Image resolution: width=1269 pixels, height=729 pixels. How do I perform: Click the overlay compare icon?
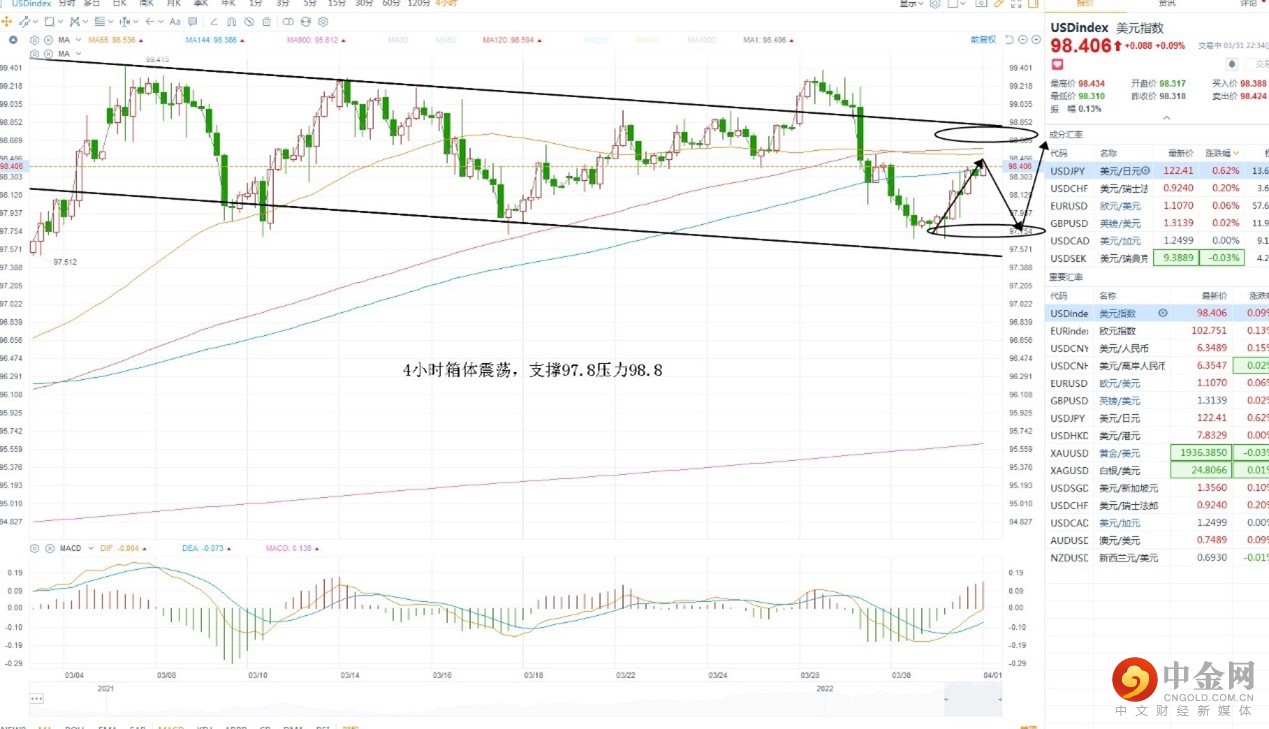click(x=288, y=22)
